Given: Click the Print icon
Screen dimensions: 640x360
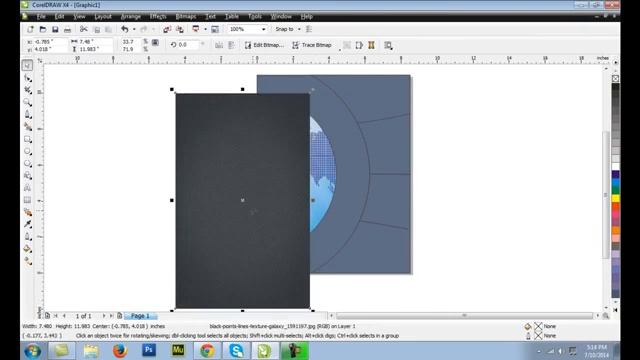Looking at the screenshot, I should click(x=67, y=29).
